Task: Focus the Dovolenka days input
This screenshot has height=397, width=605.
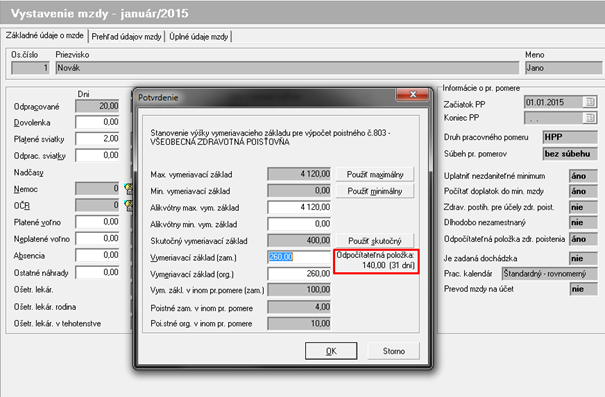Action: (97, 122)
